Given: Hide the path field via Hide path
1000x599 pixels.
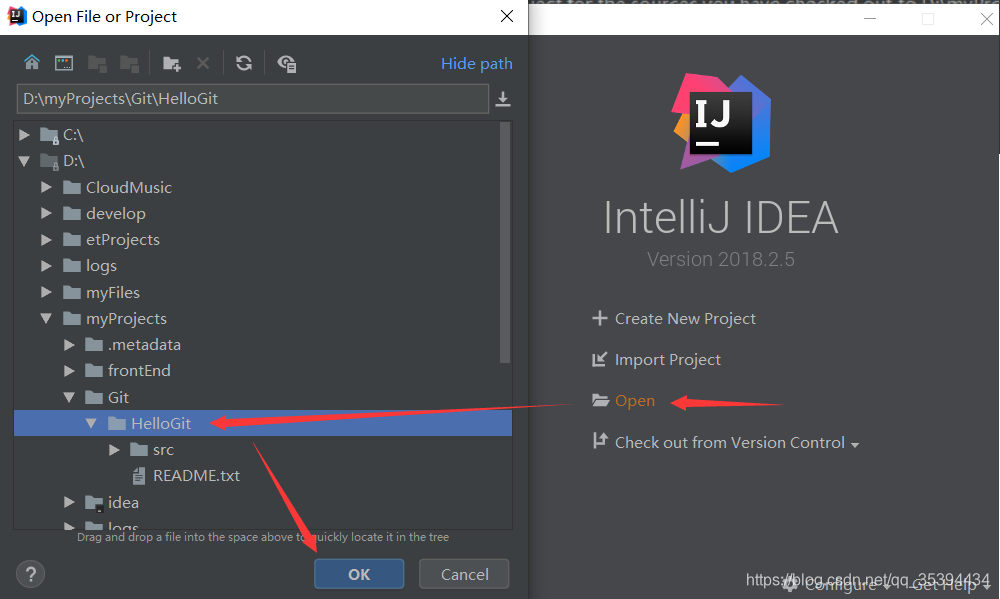Looking at the screenshot, I should [476, 64].
